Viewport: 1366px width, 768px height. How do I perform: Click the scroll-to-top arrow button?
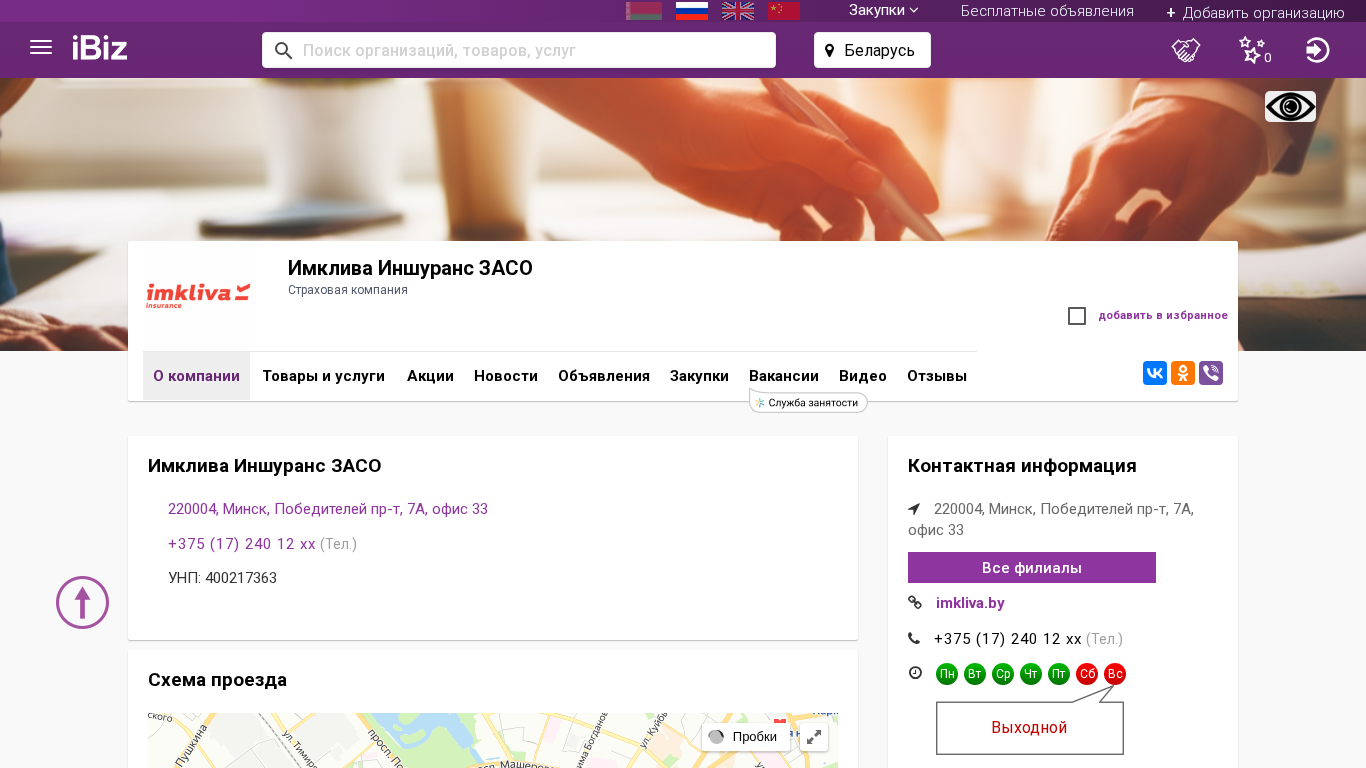[82, 603]
